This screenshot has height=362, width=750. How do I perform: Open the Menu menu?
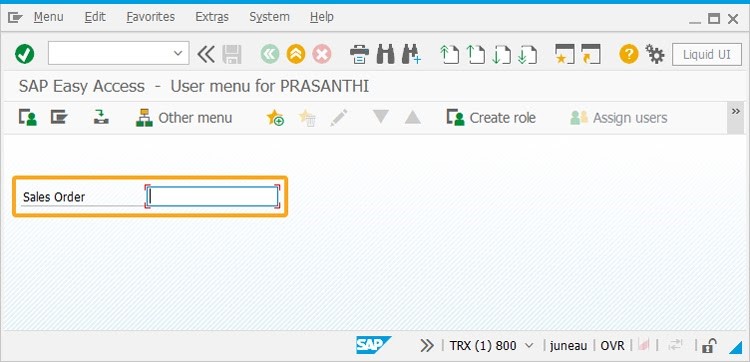48,17
